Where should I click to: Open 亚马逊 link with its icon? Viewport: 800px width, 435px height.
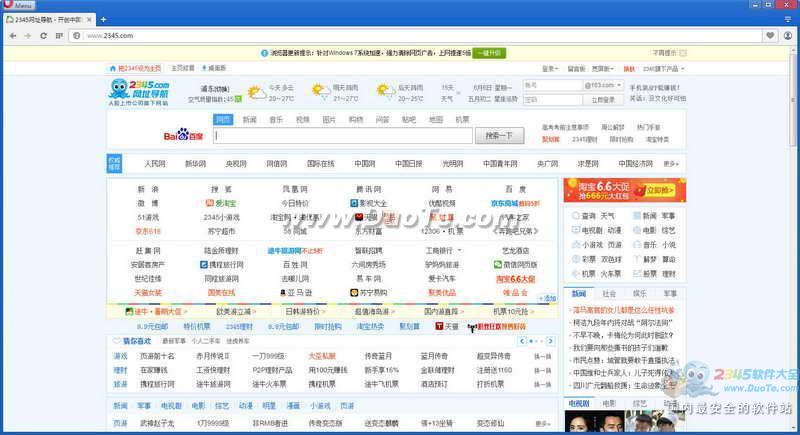pos(295,293)
